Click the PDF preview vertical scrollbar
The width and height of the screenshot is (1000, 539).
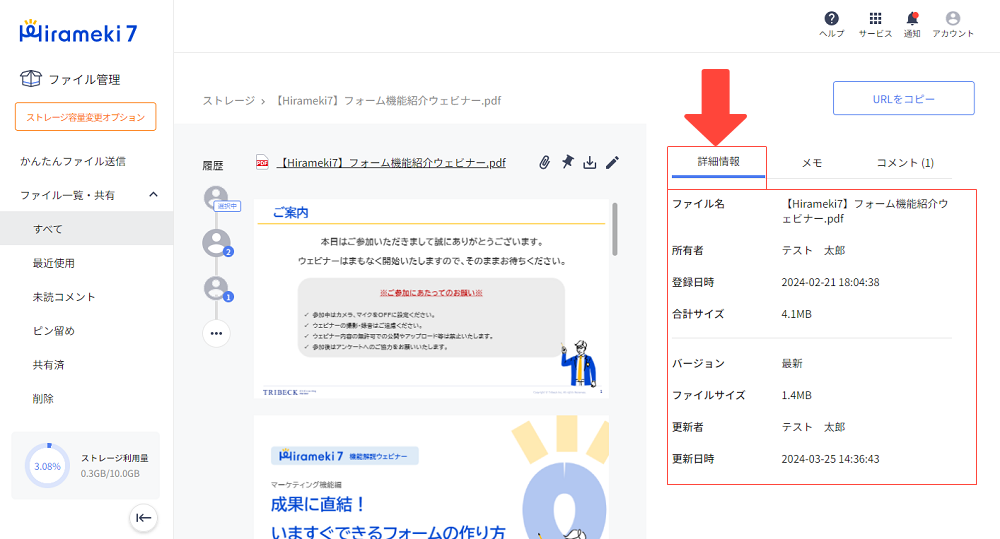tap(615, 230)
